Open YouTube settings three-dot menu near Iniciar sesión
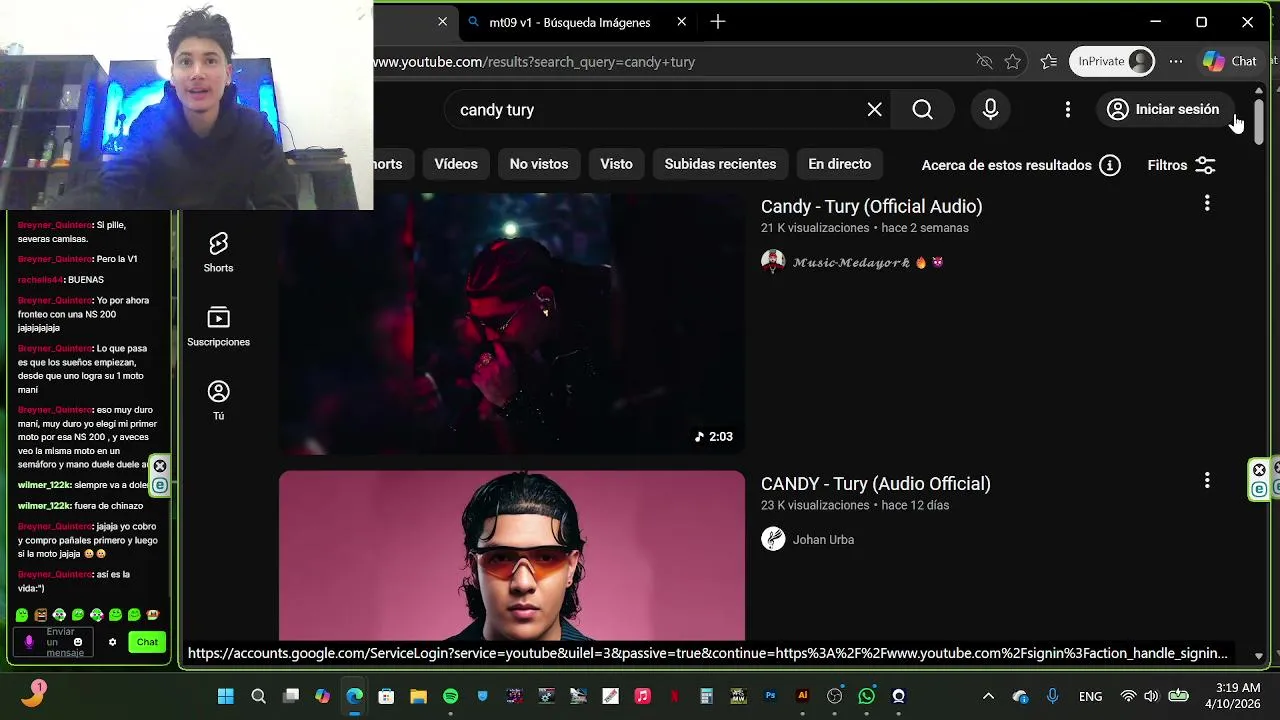The height and width of the screenshot is (720, 1280). pyautogui.click(x=1068, y=110)
